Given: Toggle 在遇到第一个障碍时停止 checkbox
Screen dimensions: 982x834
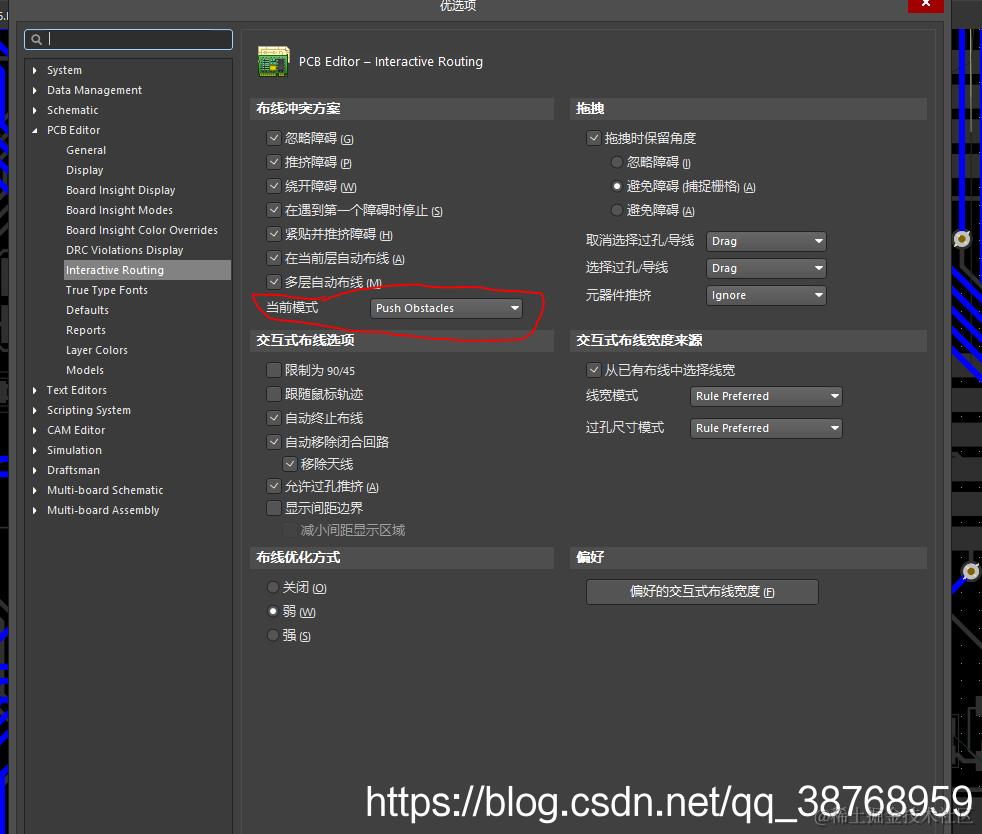Looking at the screenshot, I should coord(274,210).
